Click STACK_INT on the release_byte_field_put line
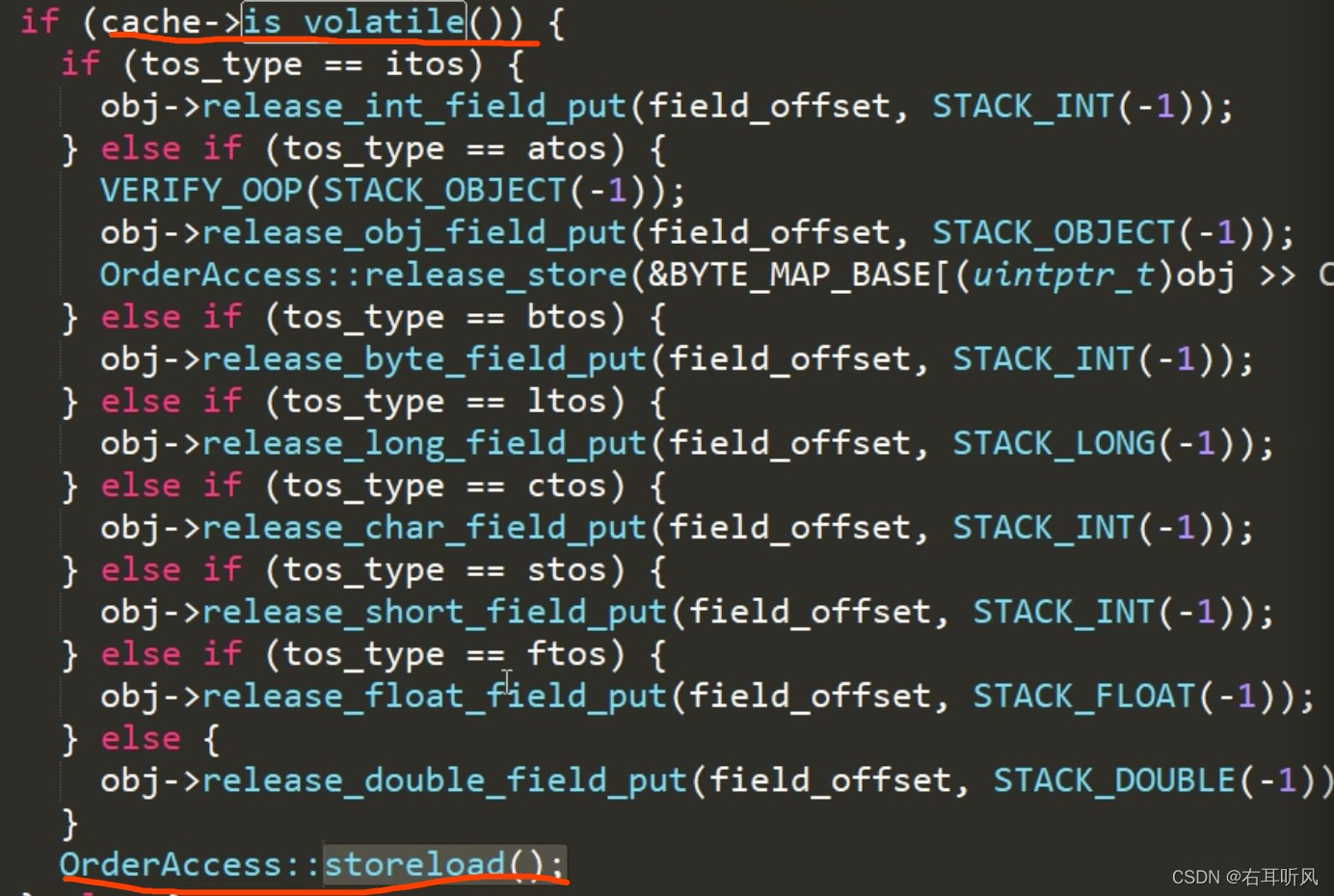This screenshot has width=1334, height=896. tap(1043, 359)
